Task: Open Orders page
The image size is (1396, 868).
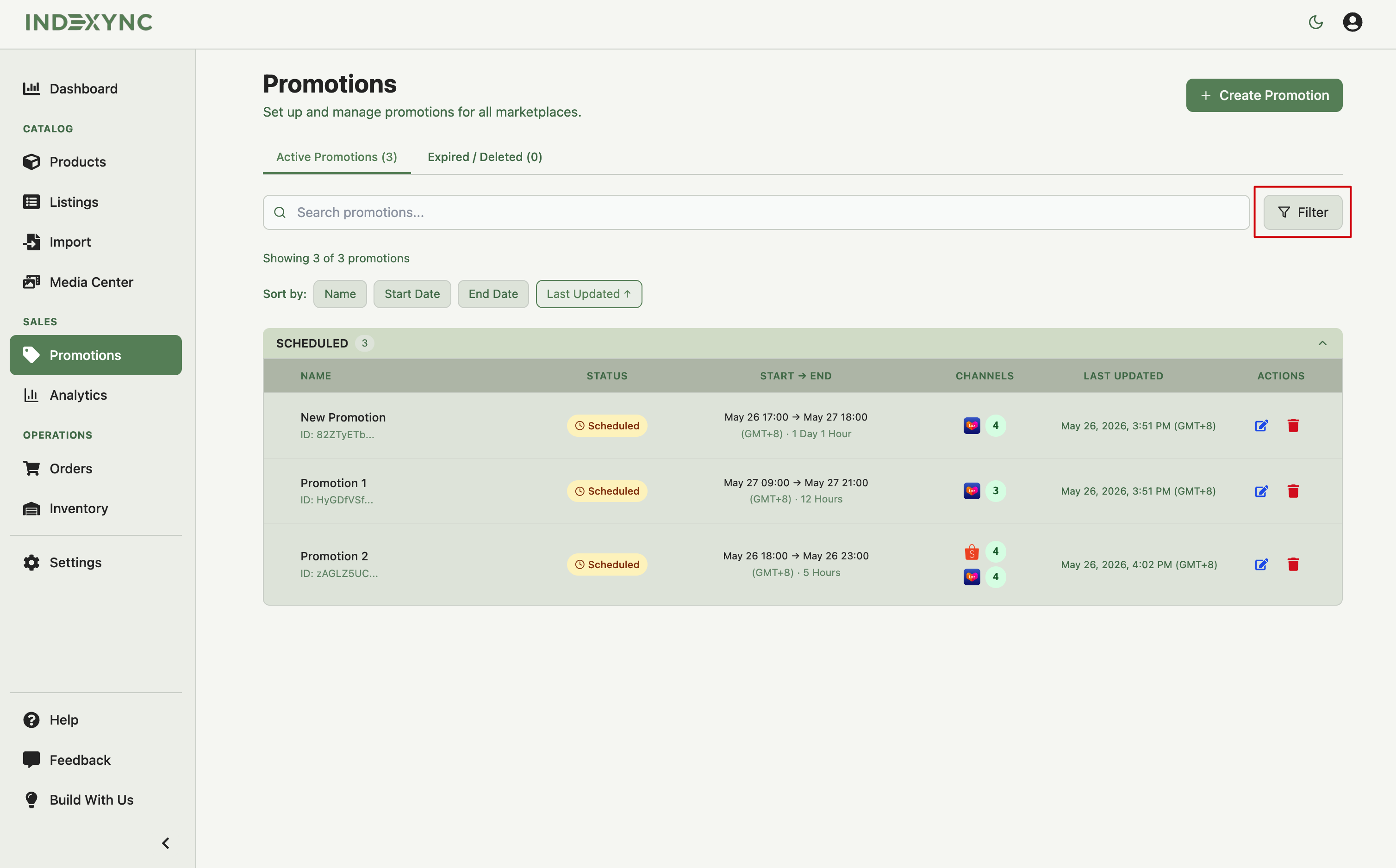Action: tap(96, 468)
